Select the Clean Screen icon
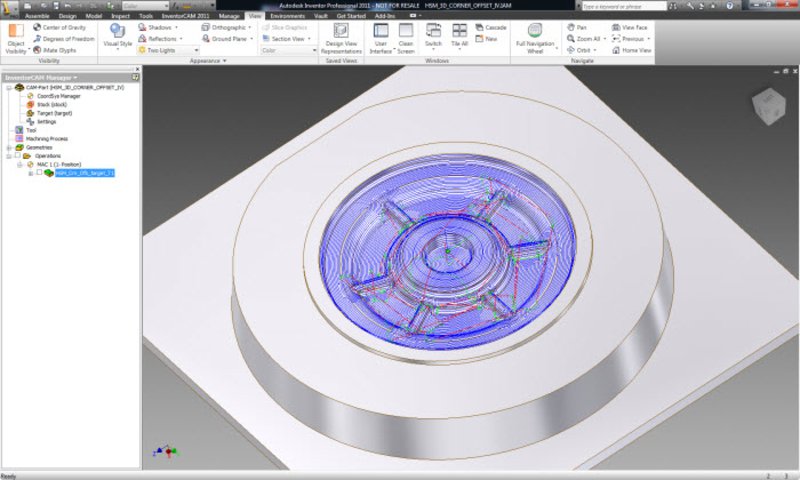Viewport: 800px width, 480px height. [406, 31]
